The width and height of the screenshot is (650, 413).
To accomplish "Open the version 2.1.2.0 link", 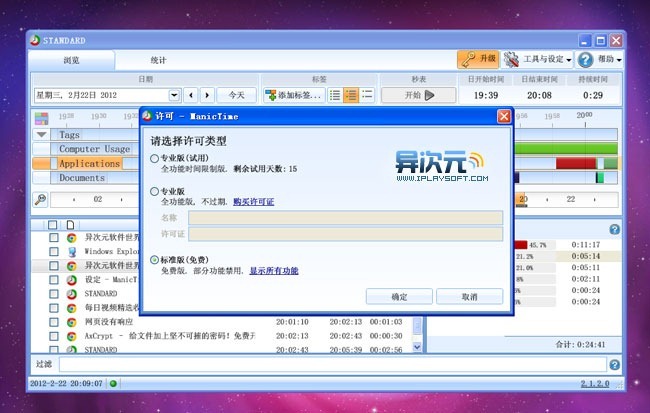I will point(595,384).
